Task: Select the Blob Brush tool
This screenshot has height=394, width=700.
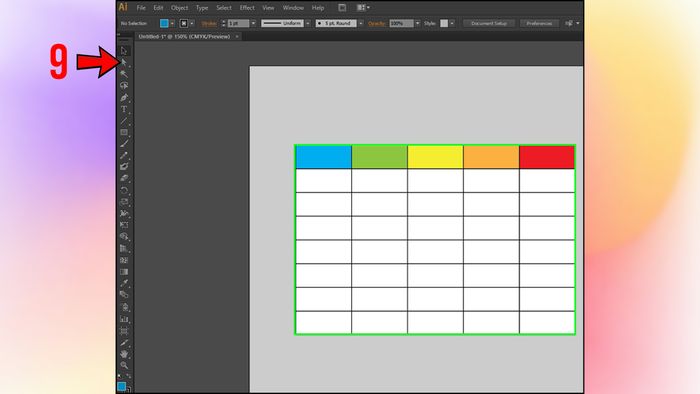Action: coord(124,167)
